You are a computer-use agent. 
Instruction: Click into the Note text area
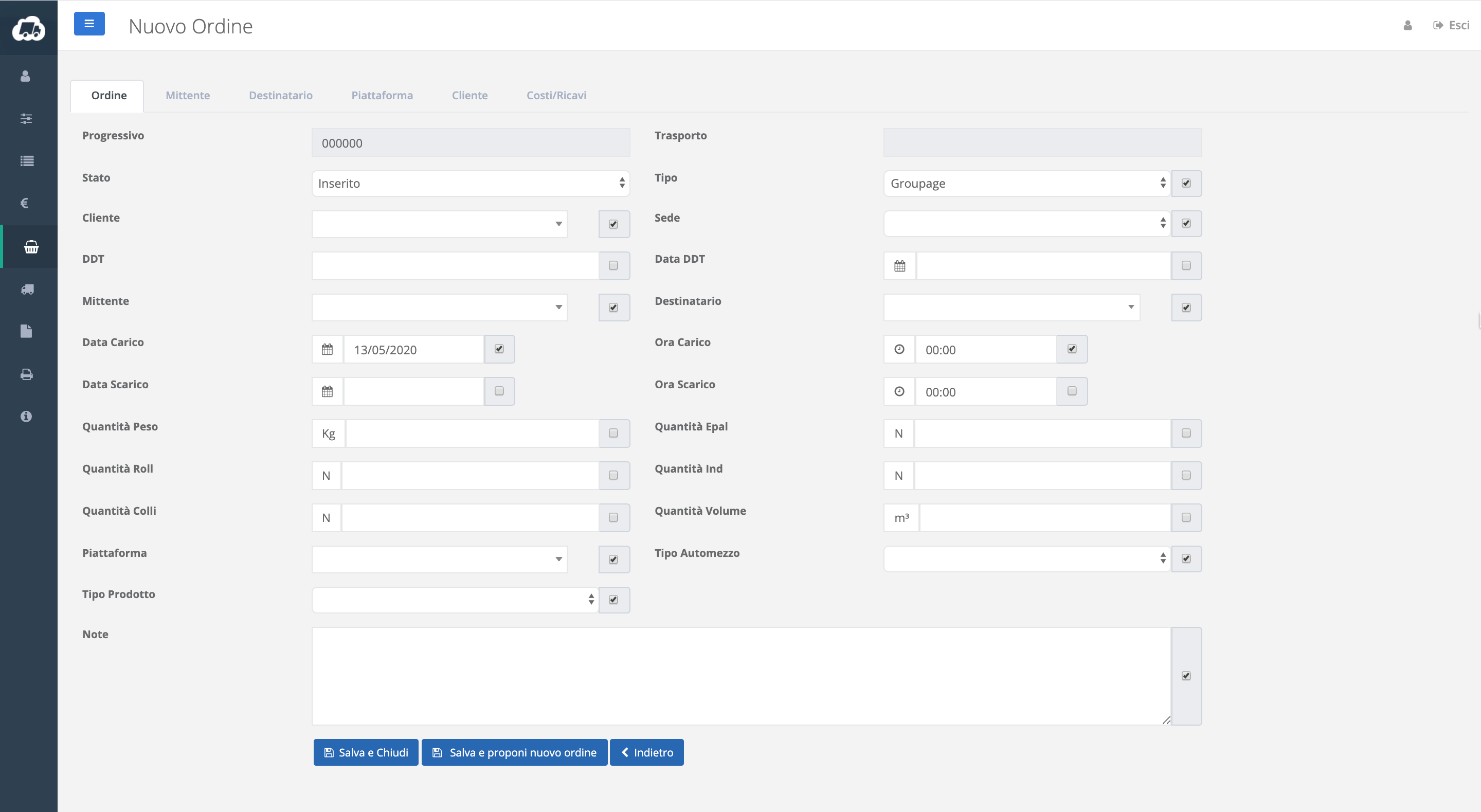tap(740, 676)
